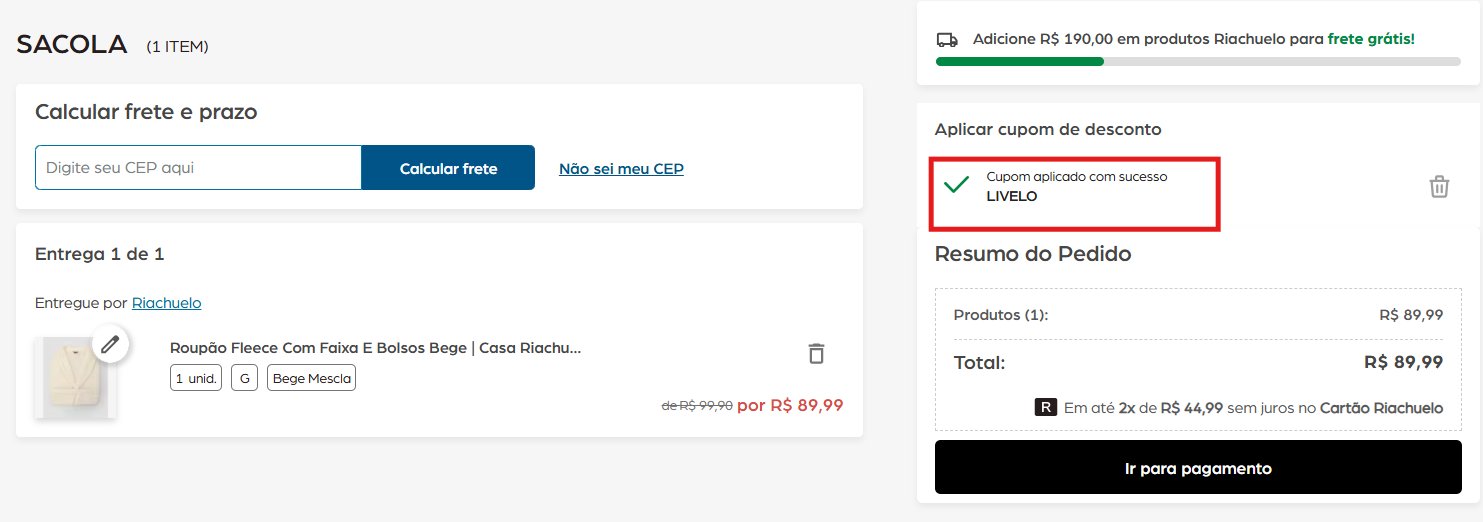Click the Roupão Fleece product title
Viewport: 1483px width, 522px height.
click(376, 348)
